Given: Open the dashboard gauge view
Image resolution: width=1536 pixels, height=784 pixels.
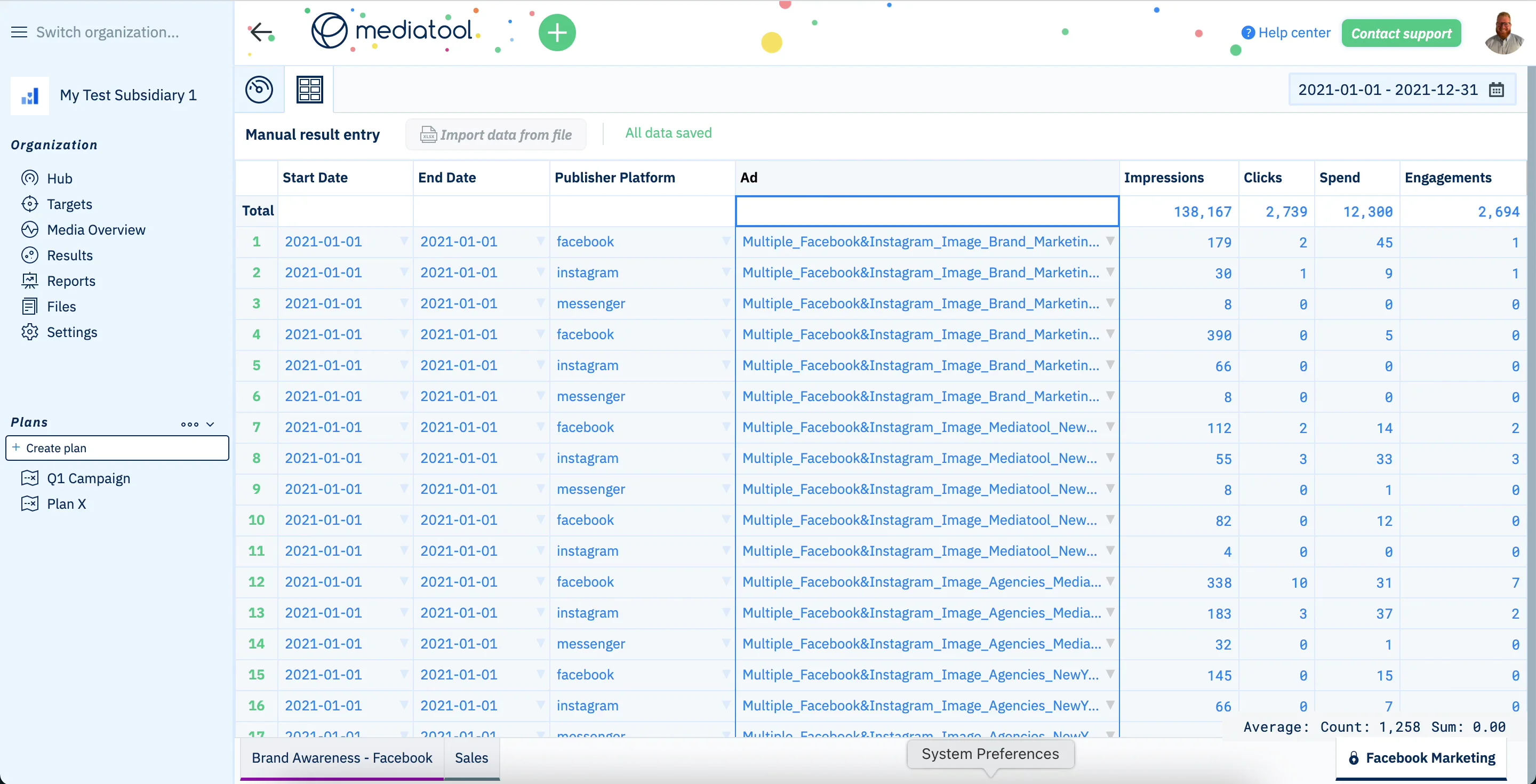Looking at the screenshot, I should (x=259, y=90).
